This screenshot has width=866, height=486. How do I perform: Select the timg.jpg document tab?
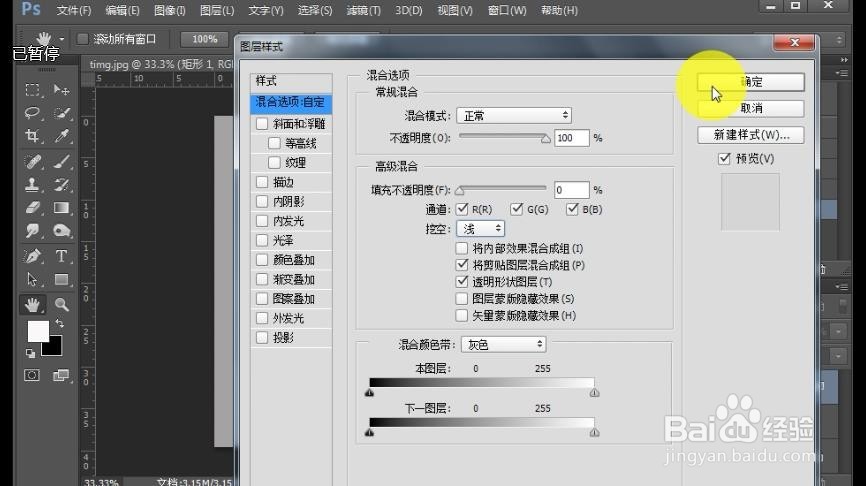(161, 64)
